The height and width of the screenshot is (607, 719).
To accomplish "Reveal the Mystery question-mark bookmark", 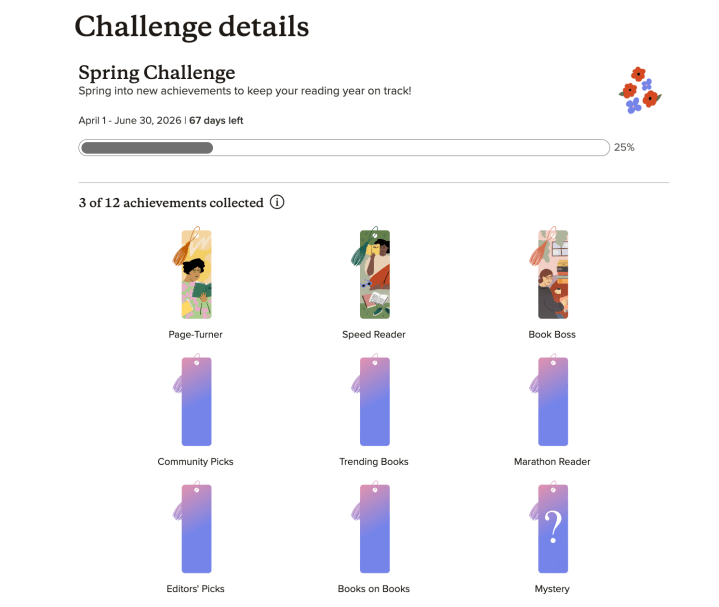I will click(x=552, y=528).
